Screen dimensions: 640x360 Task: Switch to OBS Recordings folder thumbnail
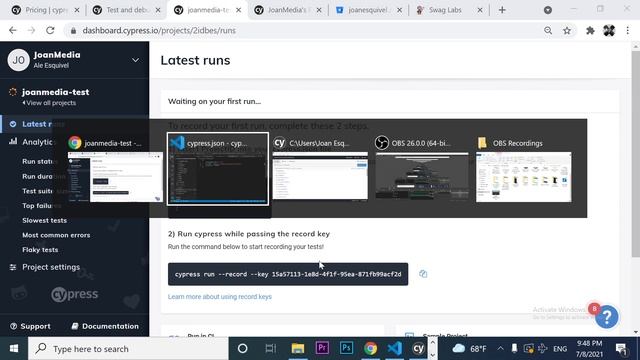point(524,170)
